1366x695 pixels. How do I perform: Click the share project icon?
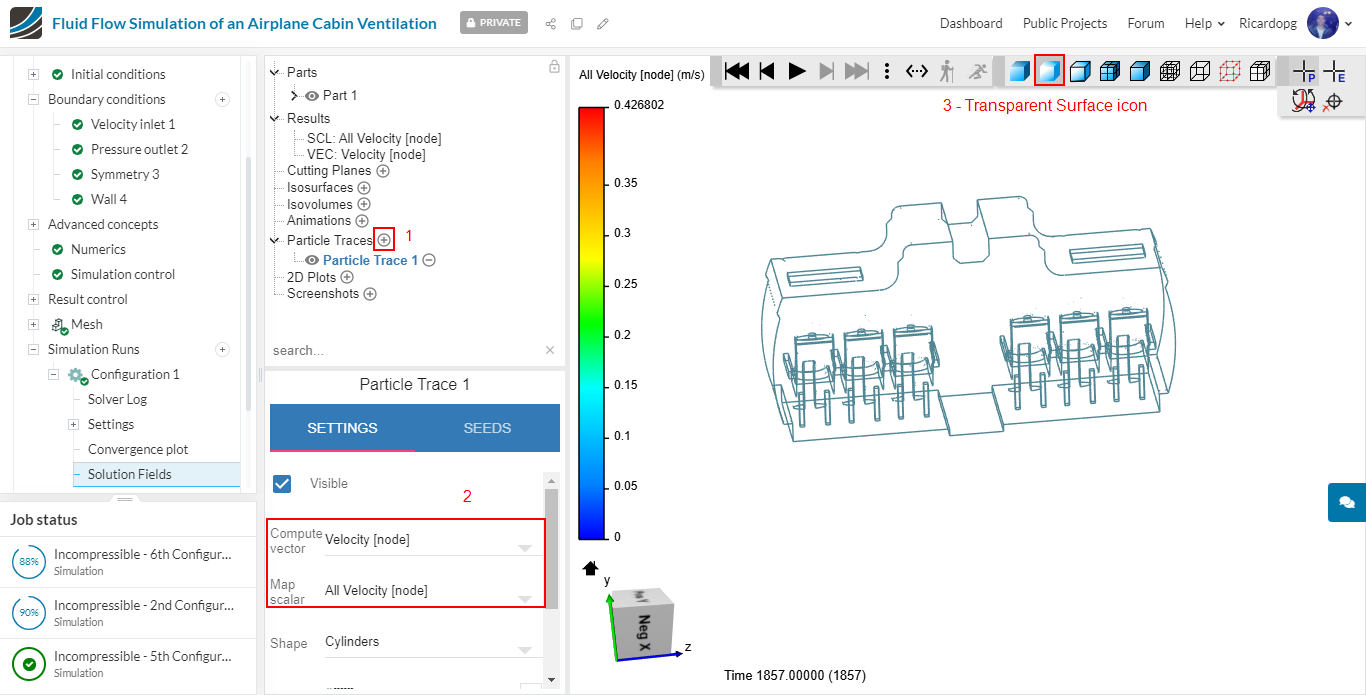pyautogui.click(x=551, y=24)
